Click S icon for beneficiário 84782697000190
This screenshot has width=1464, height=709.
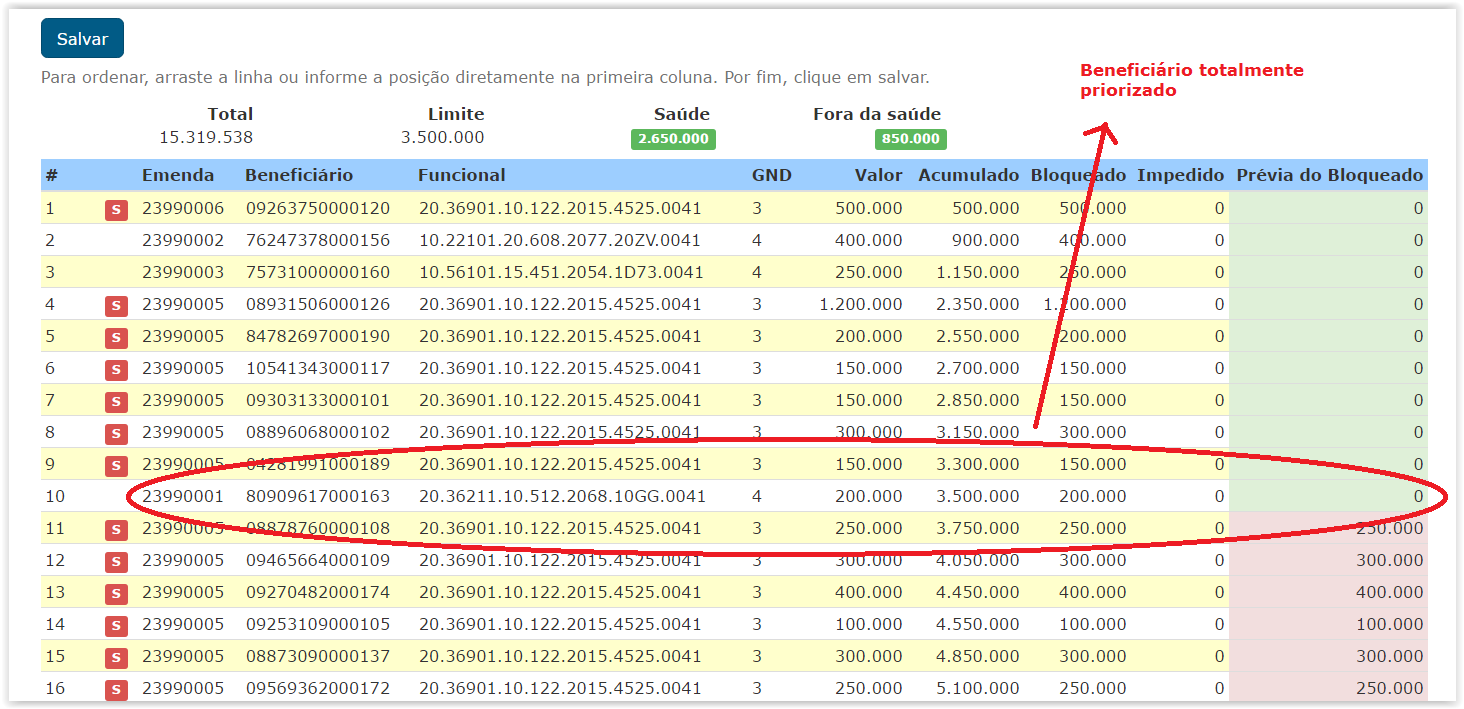116,337
